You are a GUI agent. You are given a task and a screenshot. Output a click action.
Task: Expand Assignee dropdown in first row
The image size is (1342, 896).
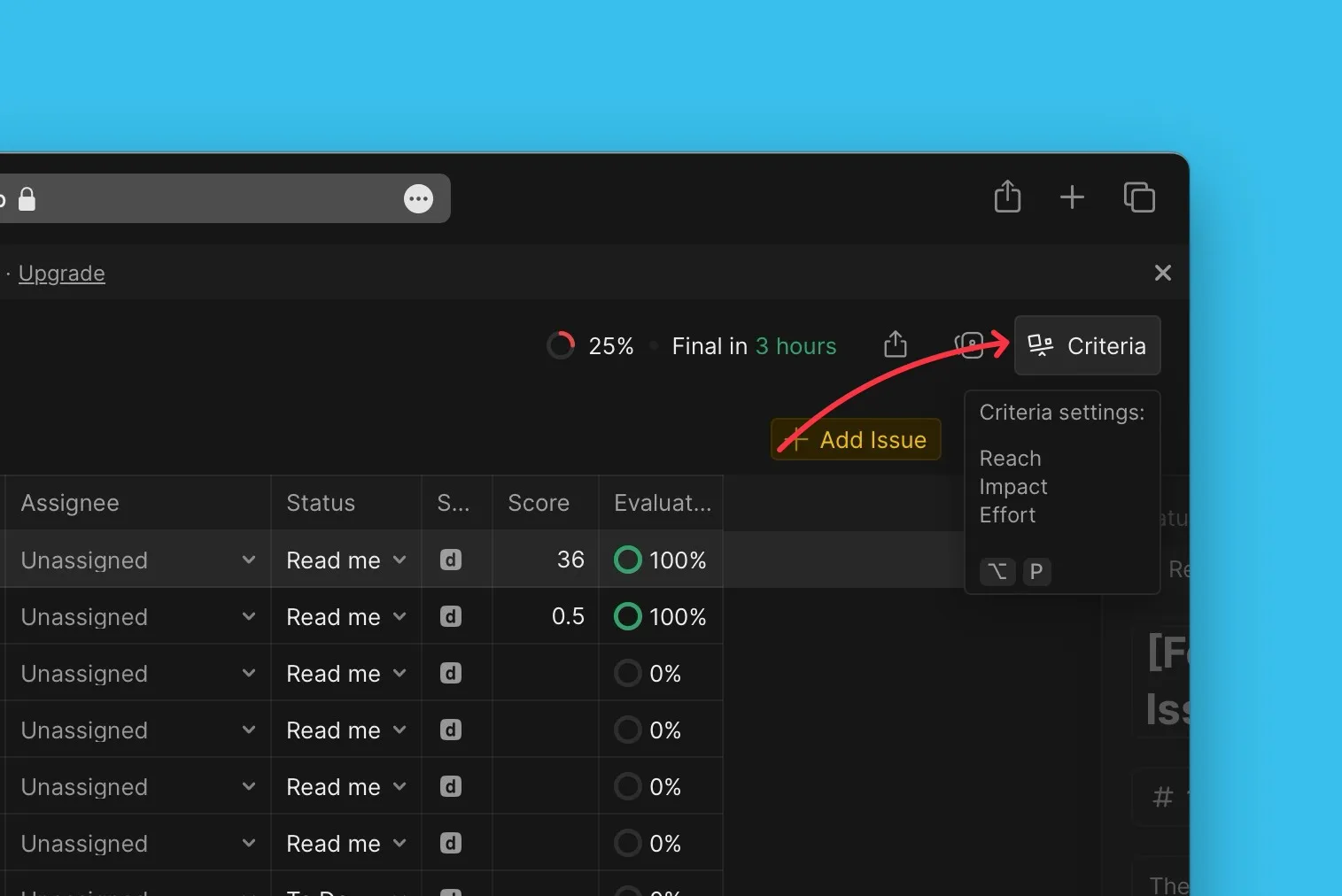point(249,560)
